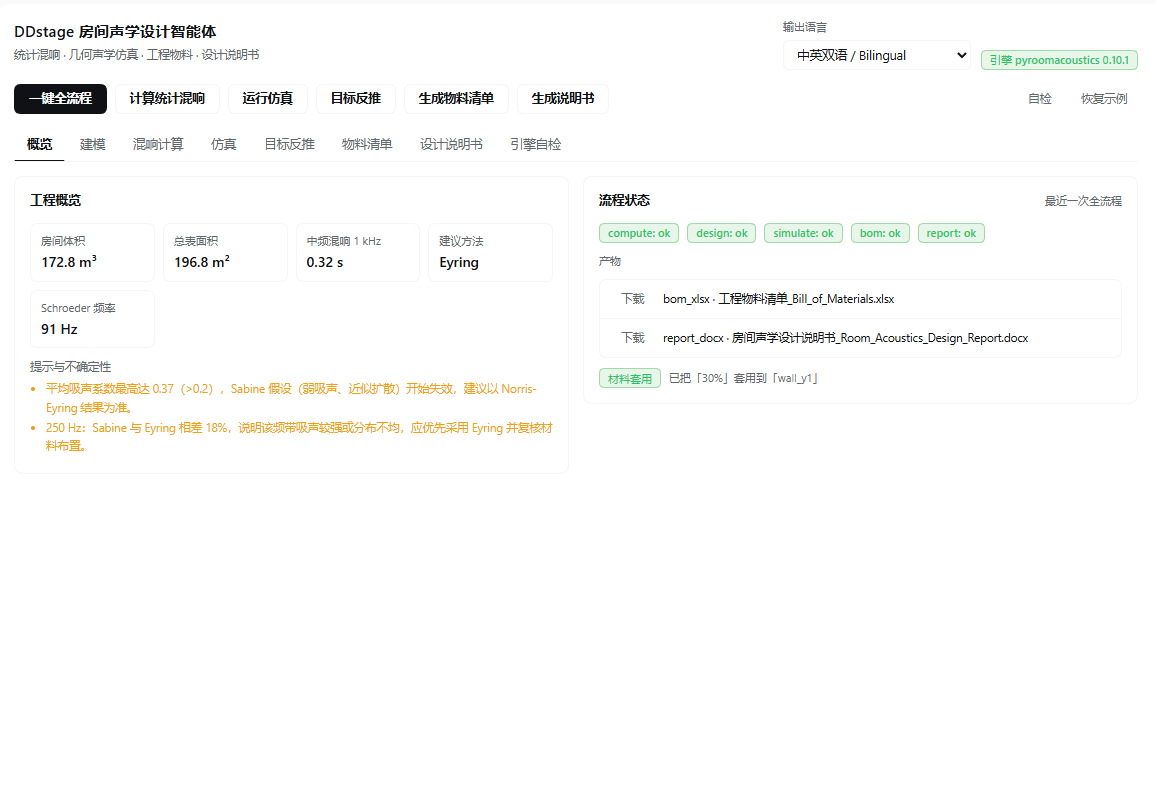Download the bom_xlsx Bill_of_Materials file
Screen dimensions: 1156x812
[633, 299]
